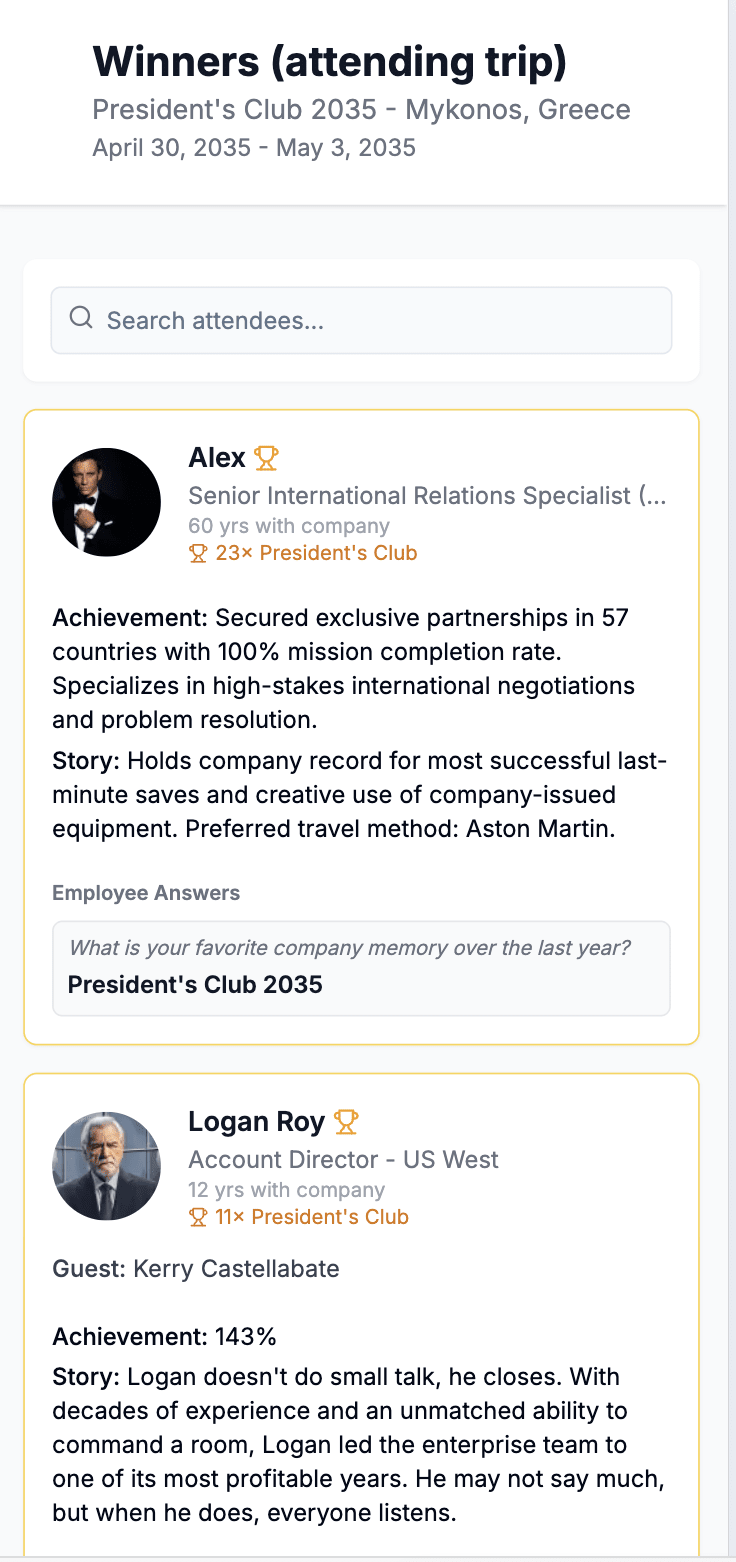
Task: Click the trophy icon beside Logan Roy's name
Action: (x=346, y=1122)
